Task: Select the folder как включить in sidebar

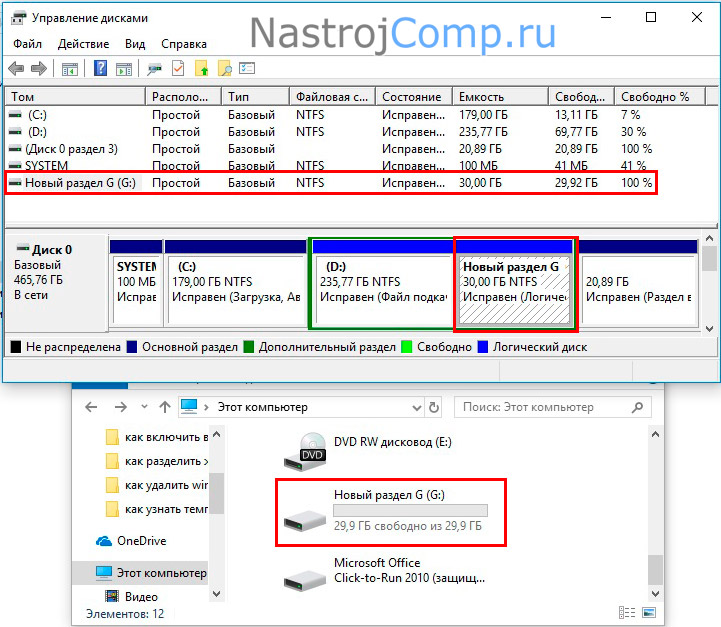Action: coord(157,437)
